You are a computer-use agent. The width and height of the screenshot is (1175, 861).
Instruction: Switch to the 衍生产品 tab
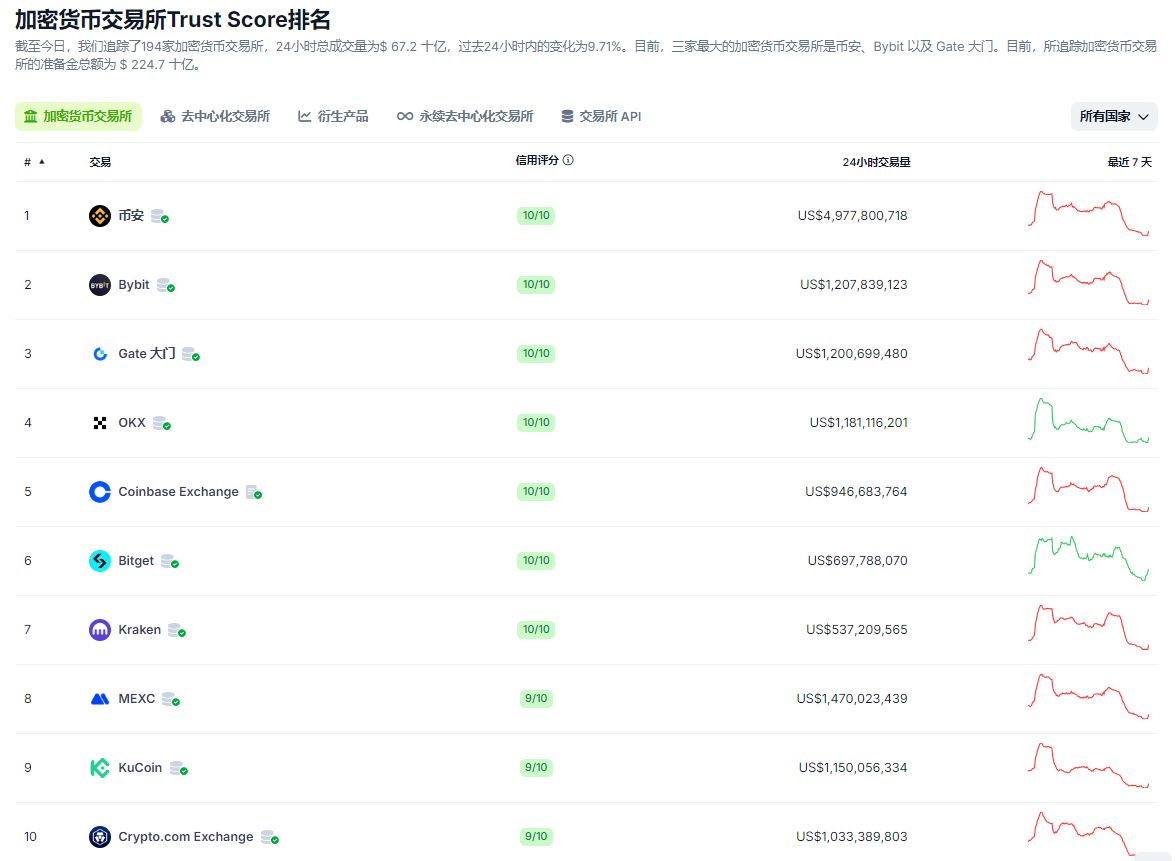pos(333,117)
